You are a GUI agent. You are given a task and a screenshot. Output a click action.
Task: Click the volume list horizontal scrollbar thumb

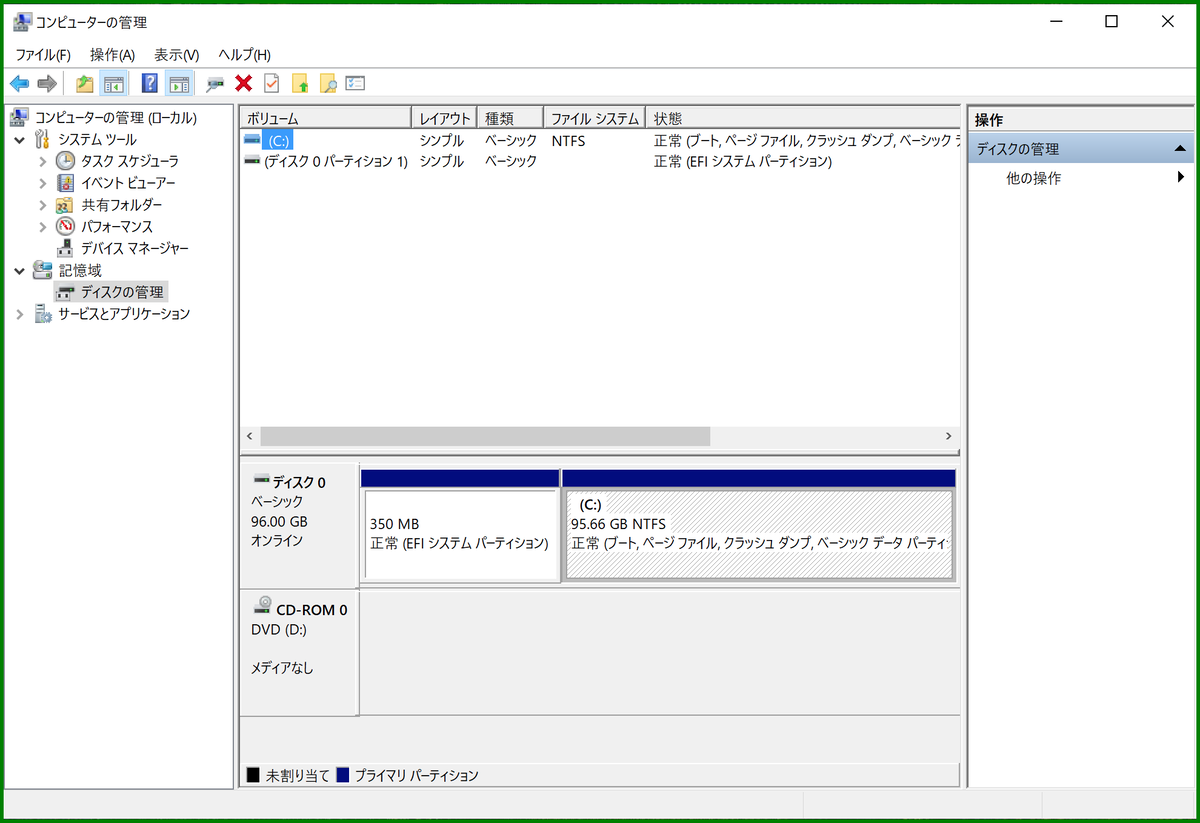coord(485,437)
